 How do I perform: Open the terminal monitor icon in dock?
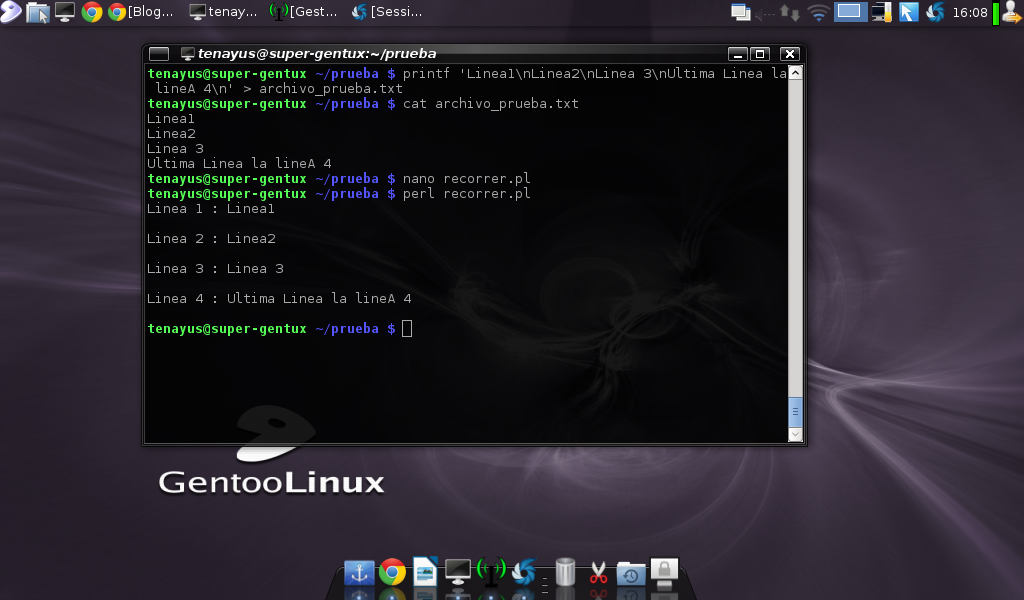458,572
